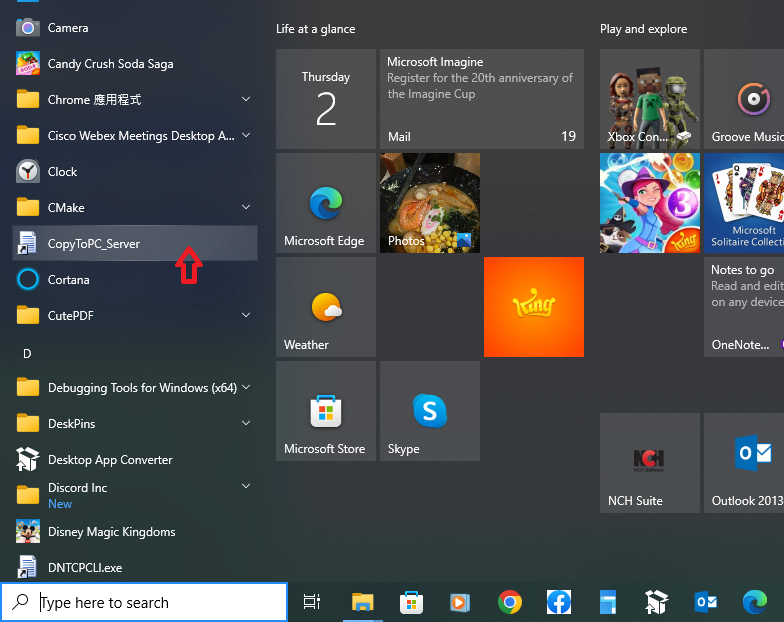This screenshot has width=784, height=622.
Task: Open the OneNote Notes to go tile
Action: click(744, 307)
